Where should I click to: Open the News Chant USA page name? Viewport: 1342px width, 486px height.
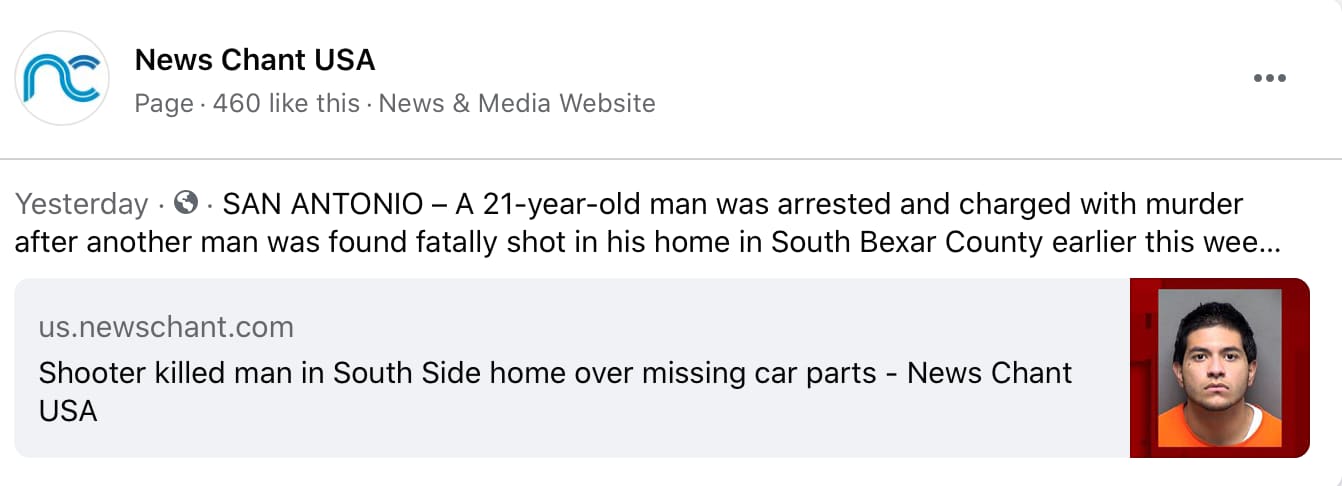click(255, 60)
